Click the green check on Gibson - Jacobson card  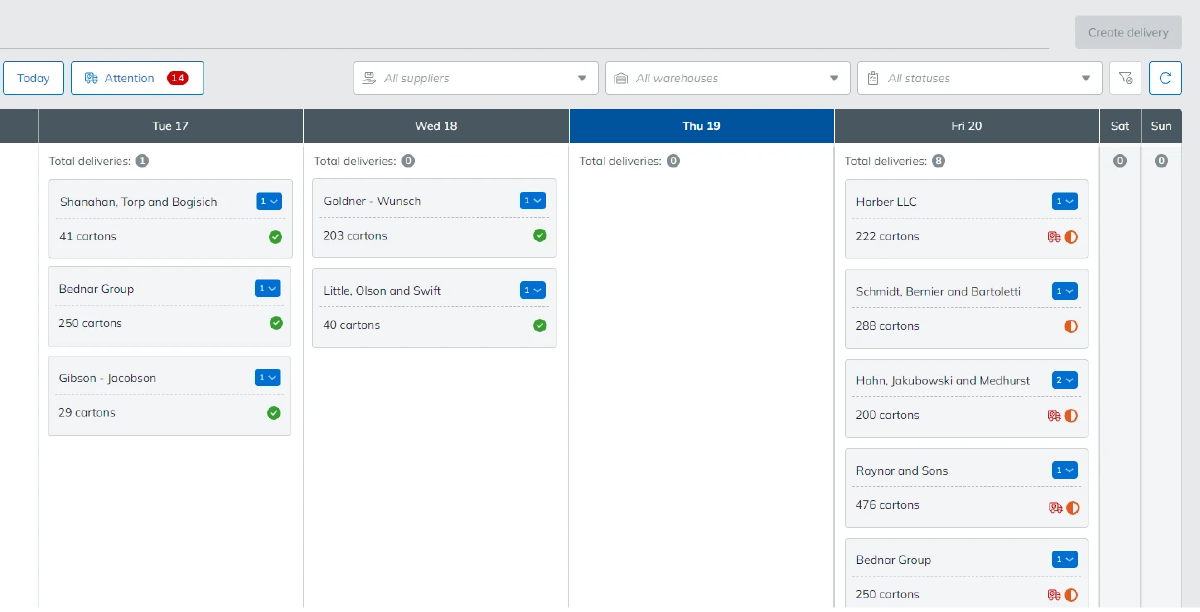(275, 413)
